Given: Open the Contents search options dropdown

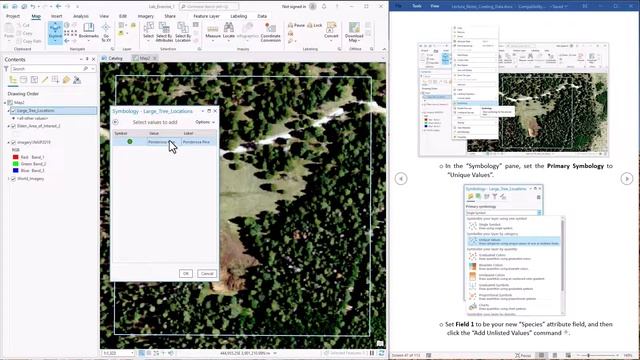Looking at the screenshot, I should [93, 69].
